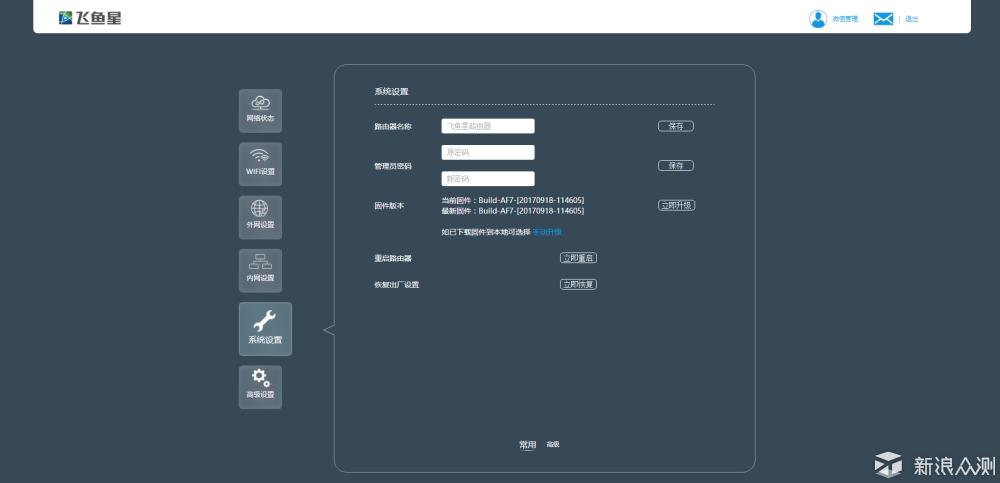Click the user avatar icon in the header

pos(818,19)
